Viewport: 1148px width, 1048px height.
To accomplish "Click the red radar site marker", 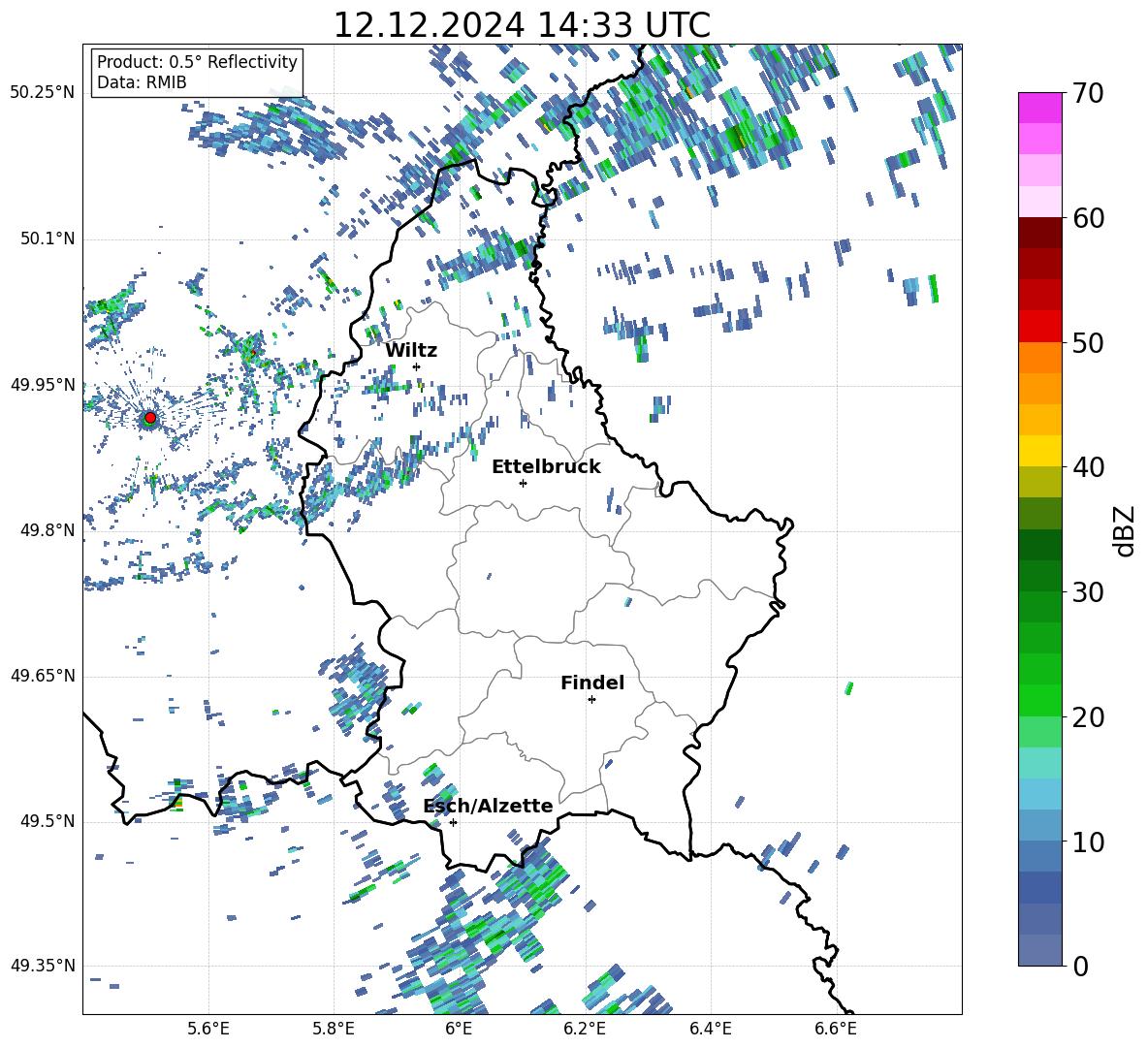I will (x=150, y=418).
